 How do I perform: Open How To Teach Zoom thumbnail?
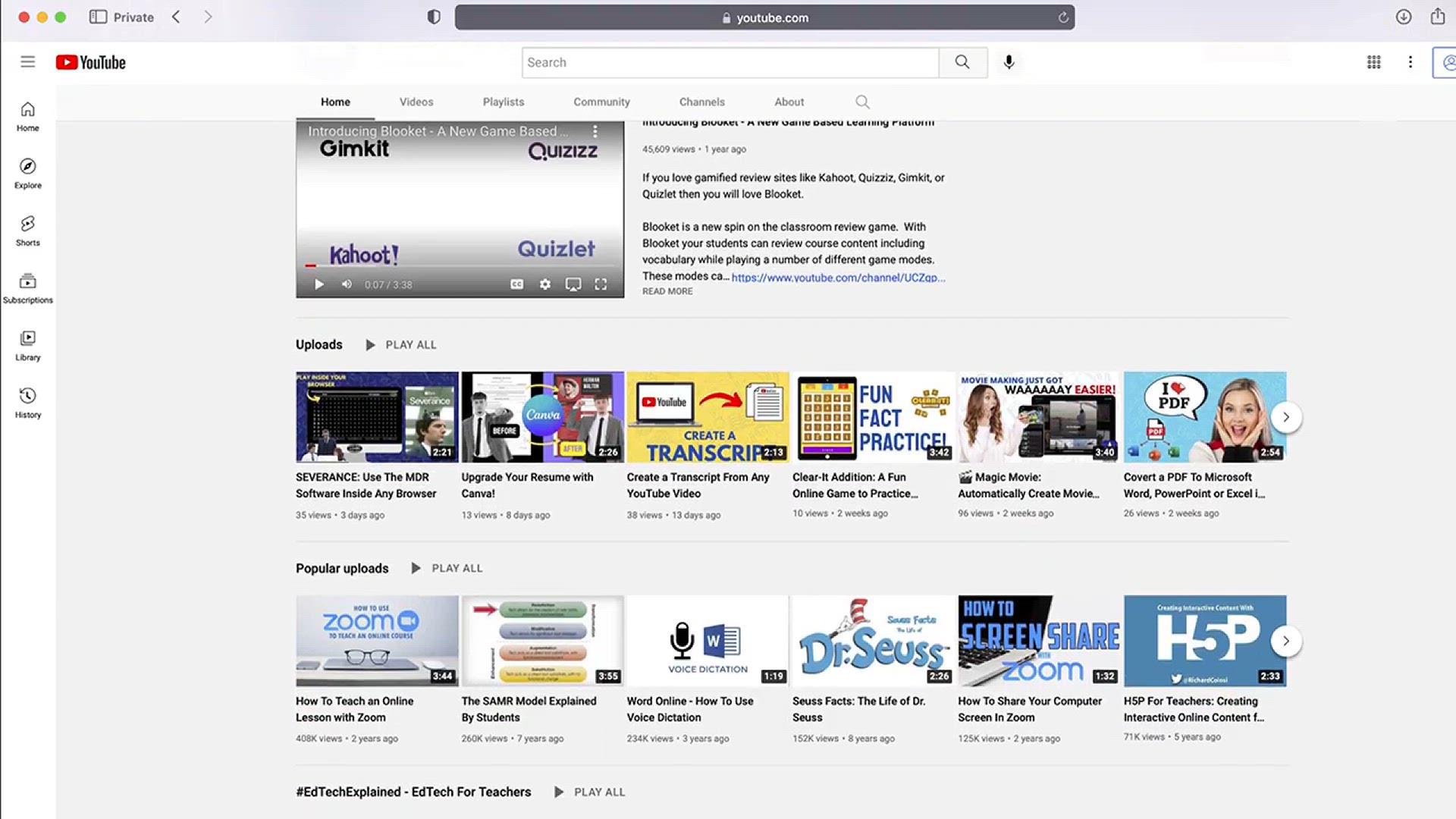tap(377, 641)
